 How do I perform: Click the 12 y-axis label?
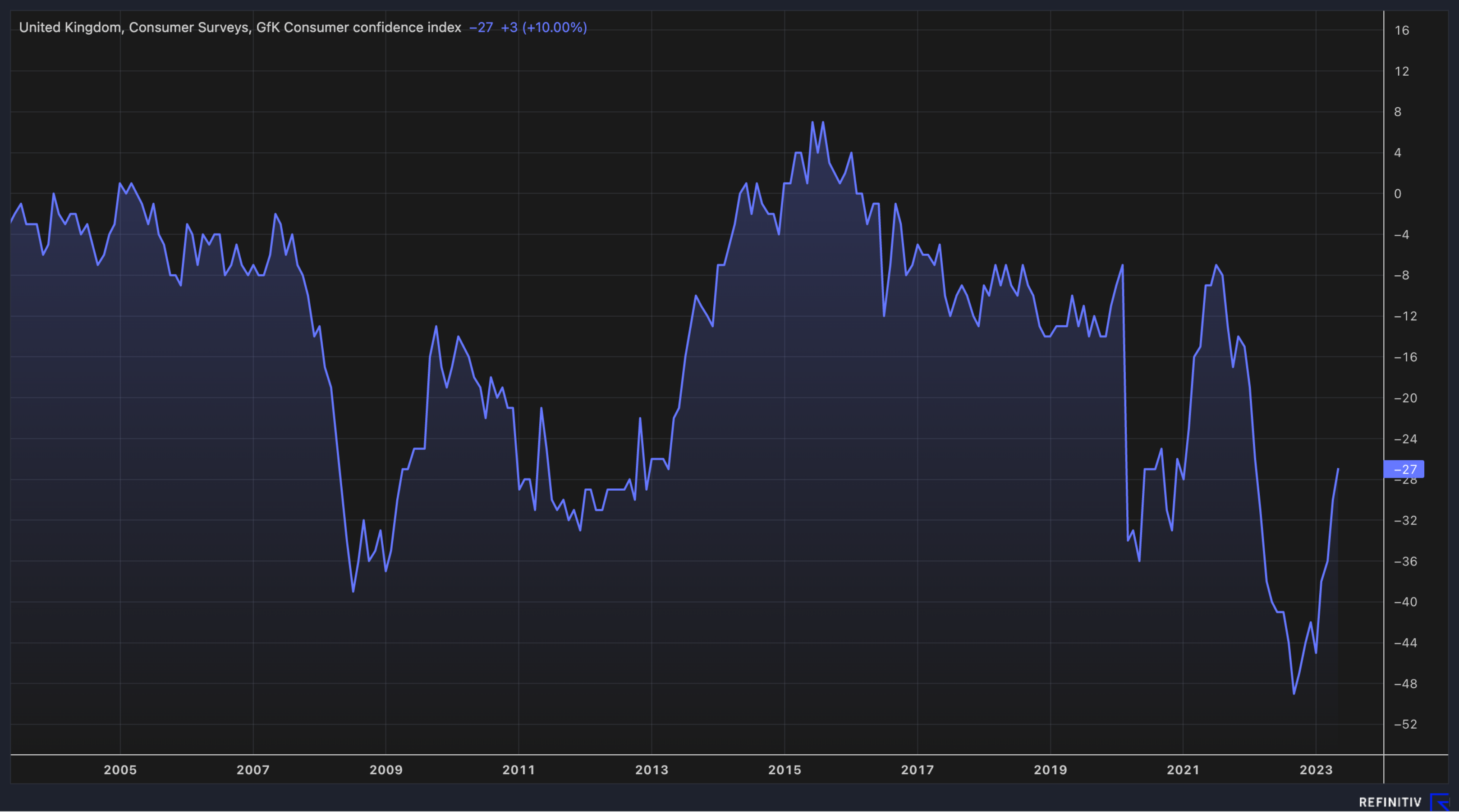(x=1402, y=71)
